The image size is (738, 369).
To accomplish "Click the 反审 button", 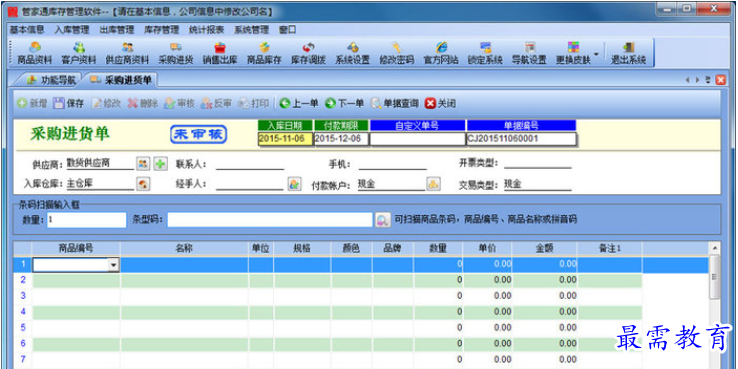I will 216,104.
